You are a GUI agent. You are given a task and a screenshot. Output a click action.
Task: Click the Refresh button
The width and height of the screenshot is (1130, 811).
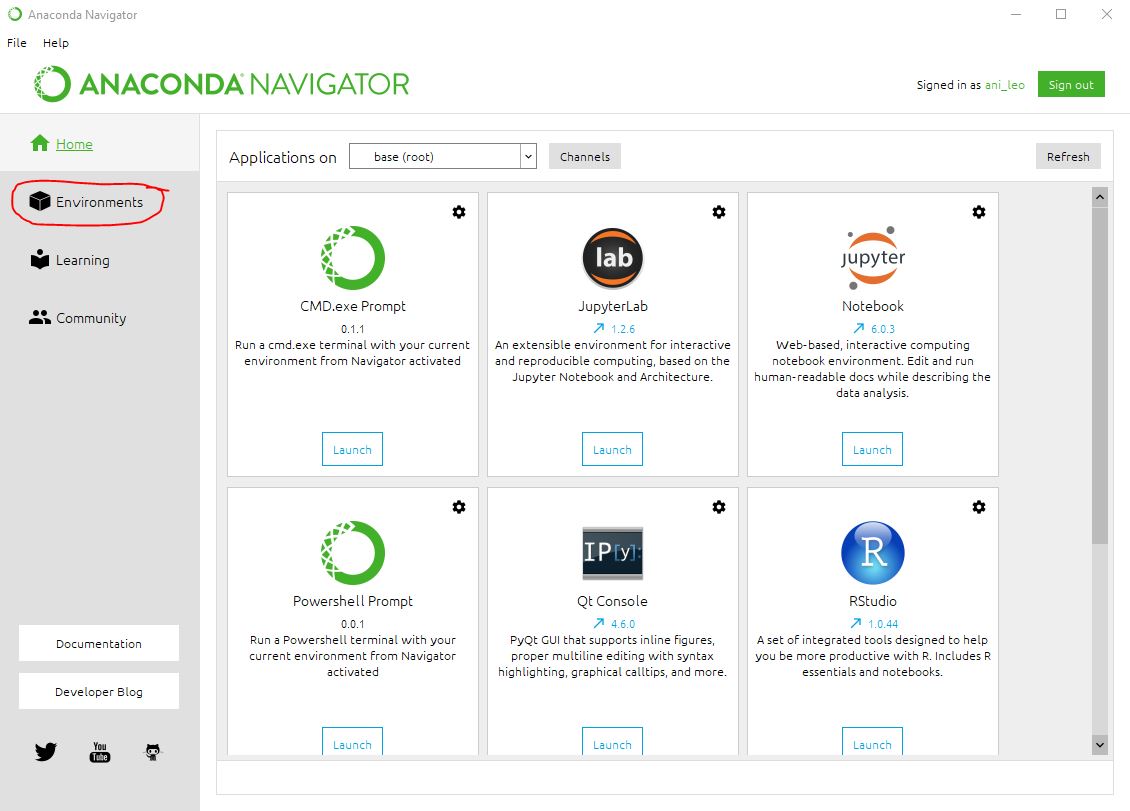click(x=1068, y=156)
